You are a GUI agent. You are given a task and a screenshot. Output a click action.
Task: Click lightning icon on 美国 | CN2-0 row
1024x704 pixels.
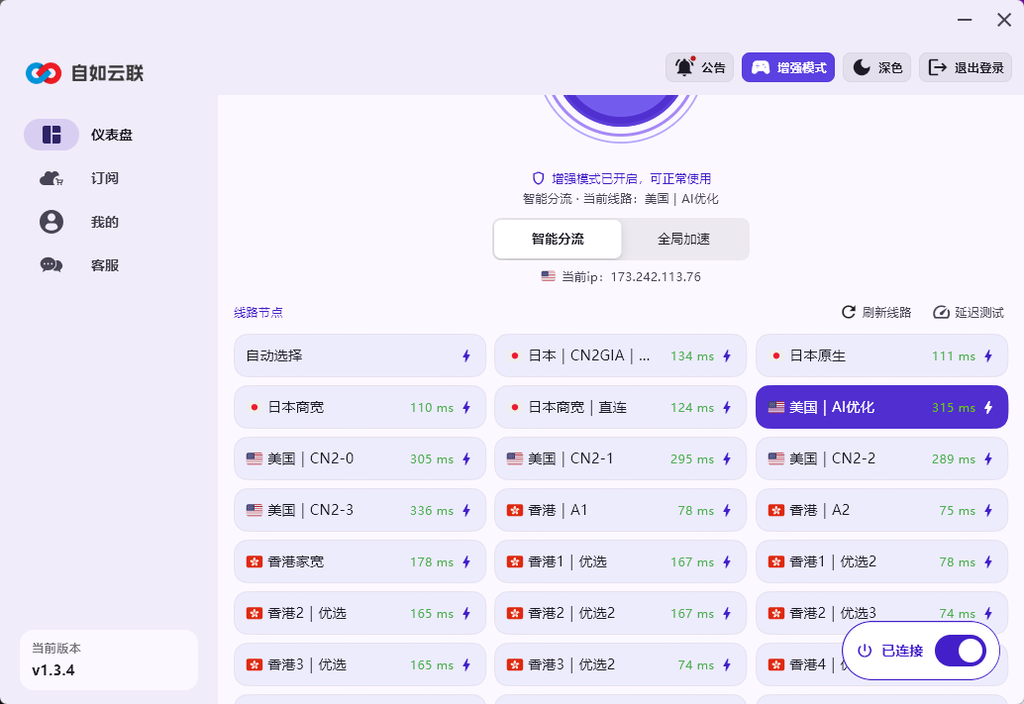pos(466,459)
